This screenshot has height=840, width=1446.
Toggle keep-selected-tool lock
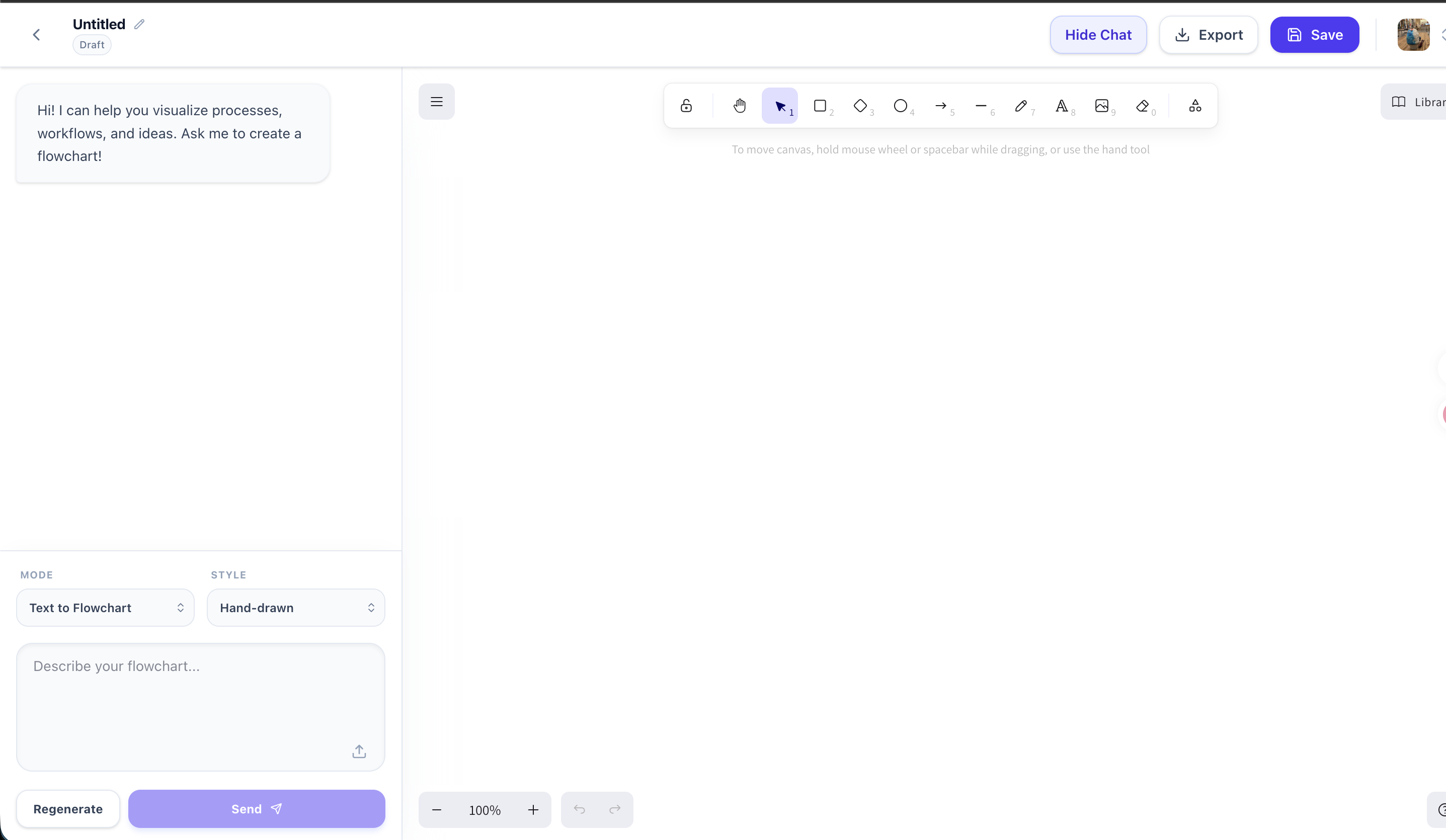click(x=687, y=106)
